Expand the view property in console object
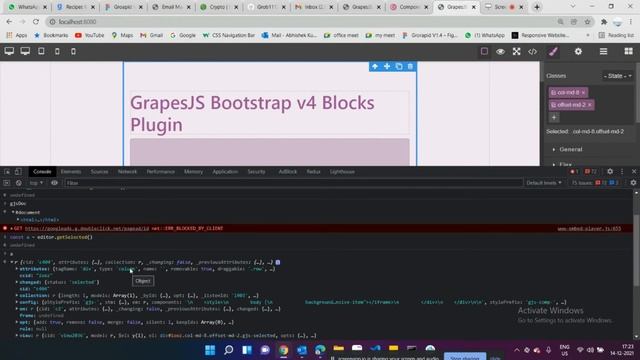The height and width of the screenshot is (360, 640). tap(17, 336)
